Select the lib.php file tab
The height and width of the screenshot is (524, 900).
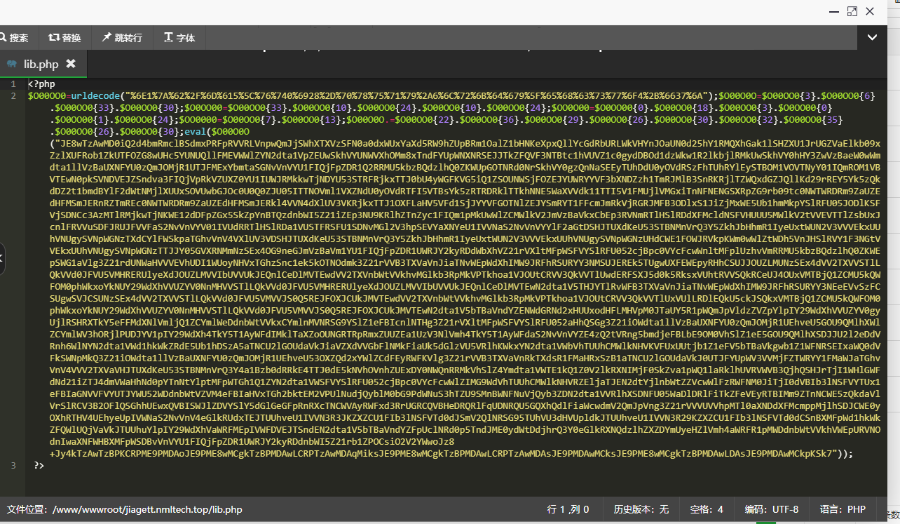tap(40, 64)
